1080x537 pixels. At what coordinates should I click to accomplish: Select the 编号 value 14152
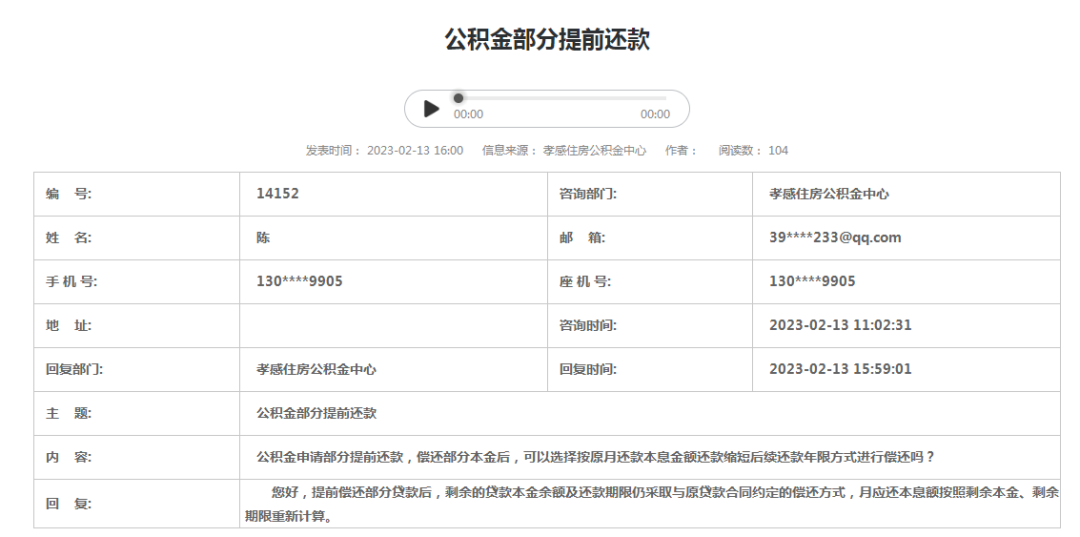click(x=277, y=194)
